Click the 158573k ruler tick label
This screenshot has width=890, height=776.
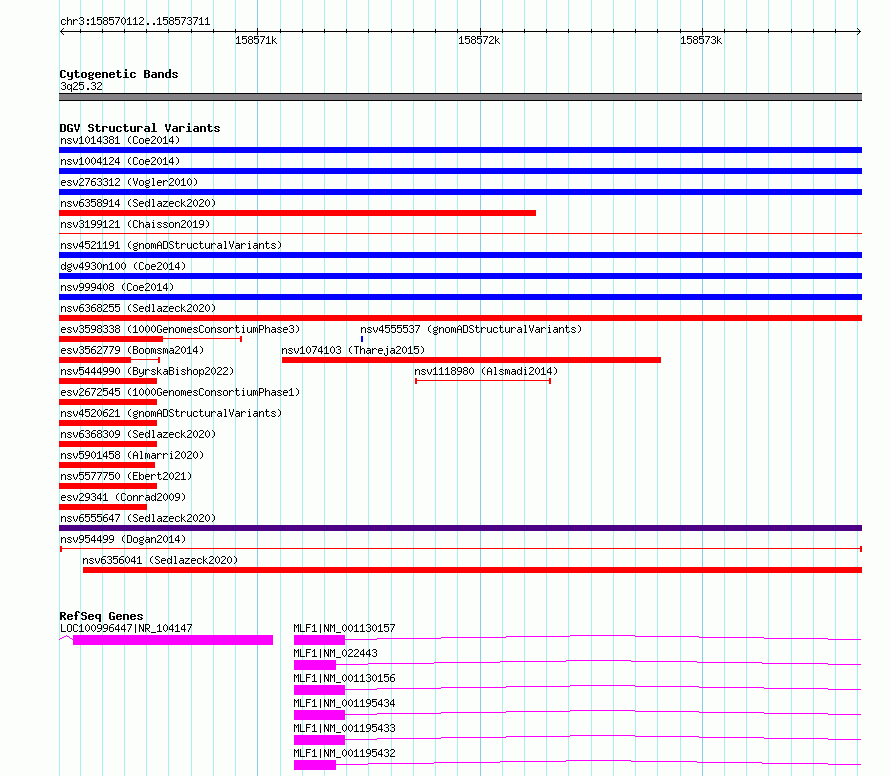(x=701, y=40)
